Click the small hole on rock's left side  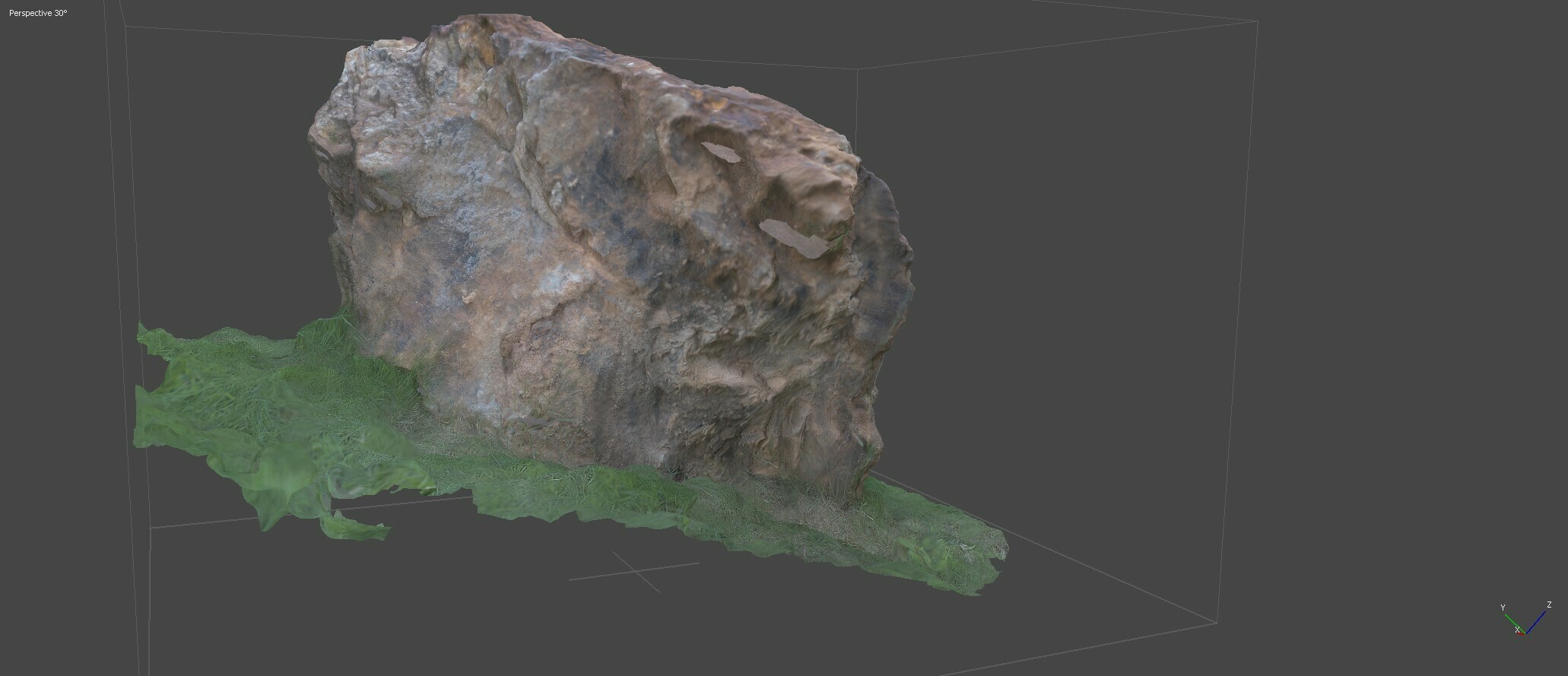coord(386,198)
